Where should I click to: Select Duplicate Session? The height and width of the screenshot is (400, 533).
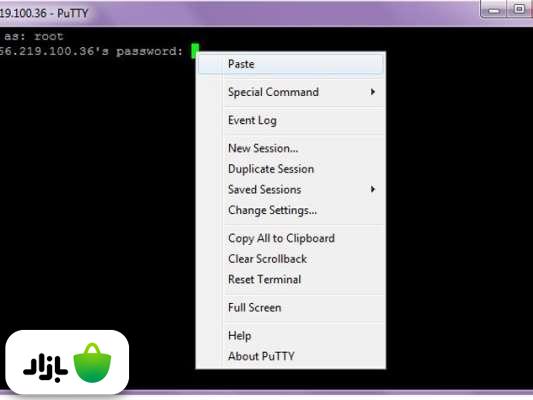click(x=291, y=169)
